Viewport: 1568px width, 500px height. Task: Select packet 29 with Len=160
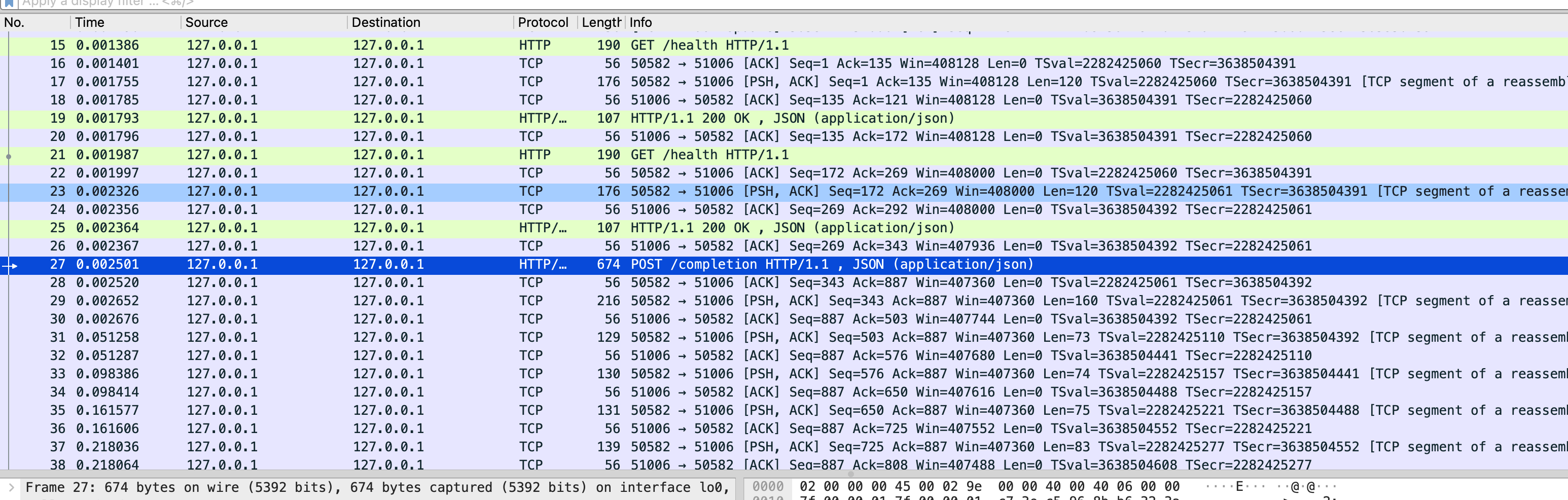[784, 301]
